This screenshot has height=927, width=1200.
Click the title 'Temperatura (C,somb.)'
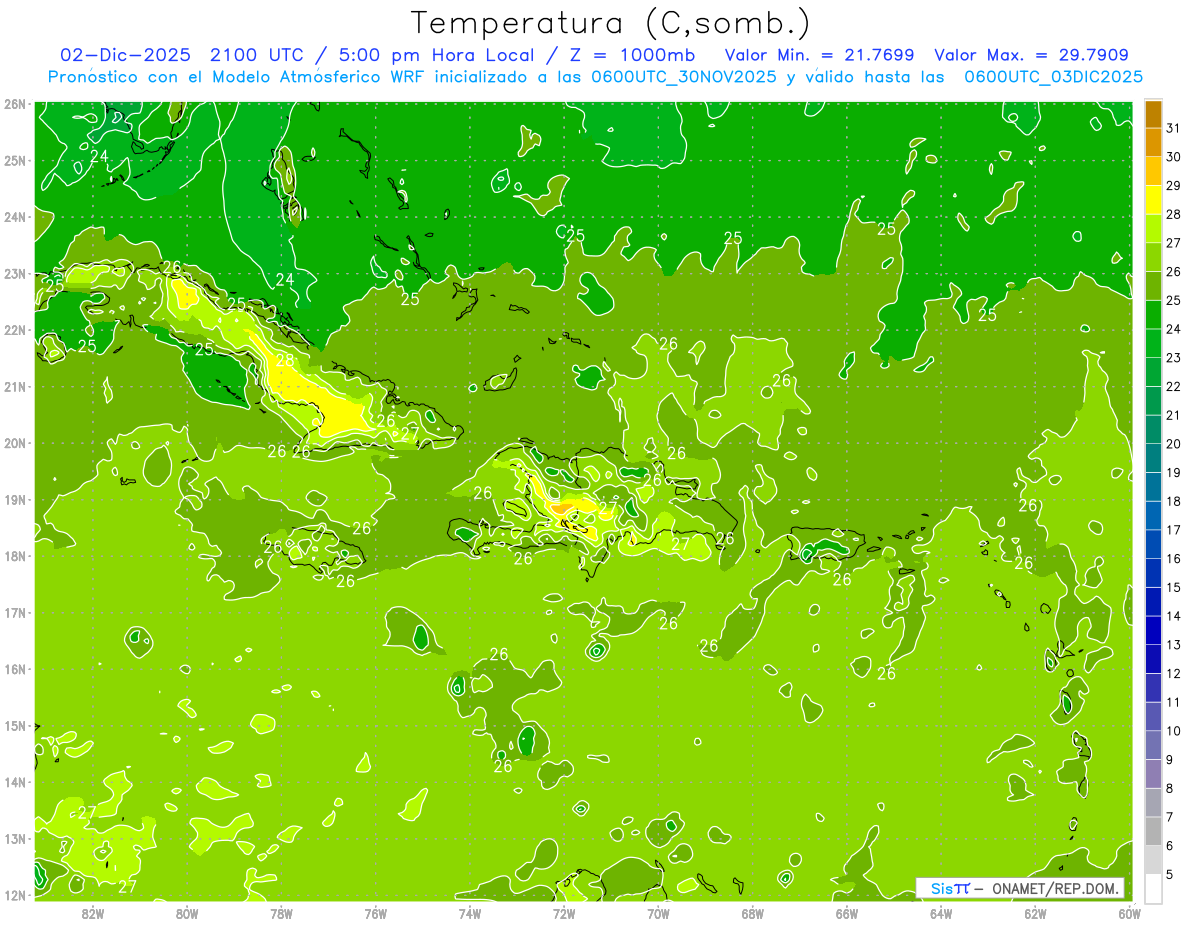tap(611, 23)
